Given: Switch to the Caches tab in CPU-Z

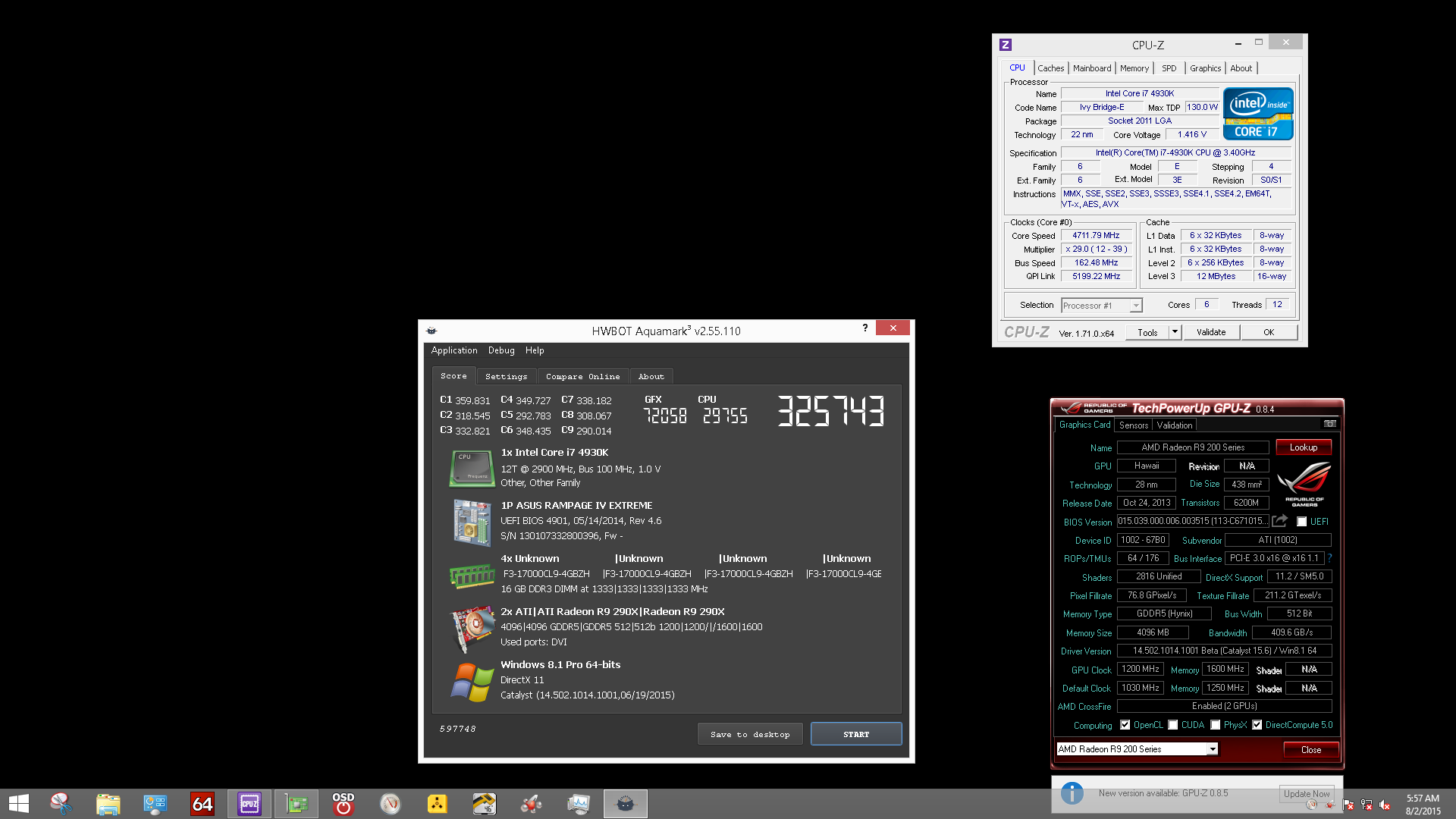Looking at the screenshot, I should (x=1050, y=68).
